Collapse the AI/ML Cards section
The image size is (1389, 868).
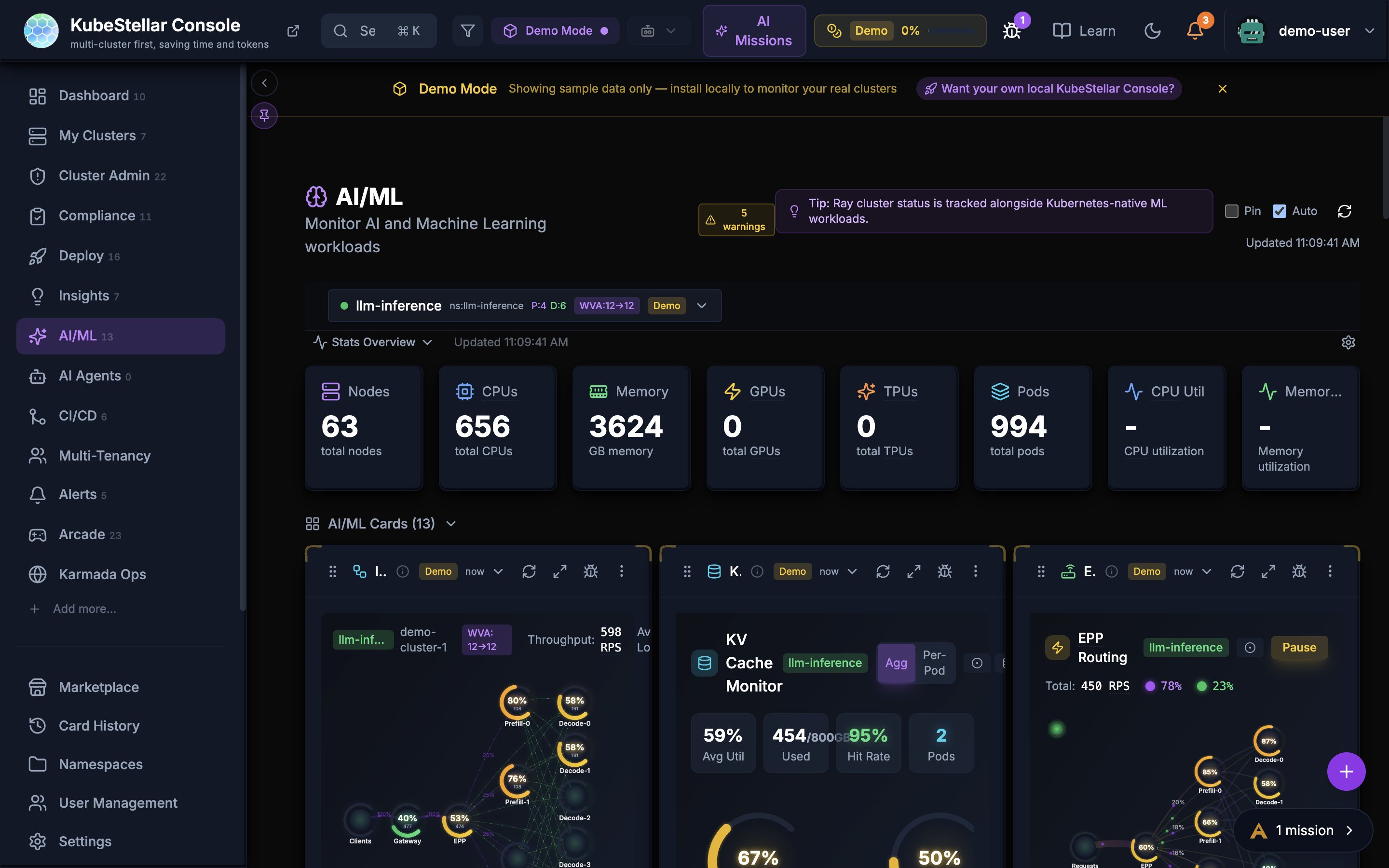(381, 524)
